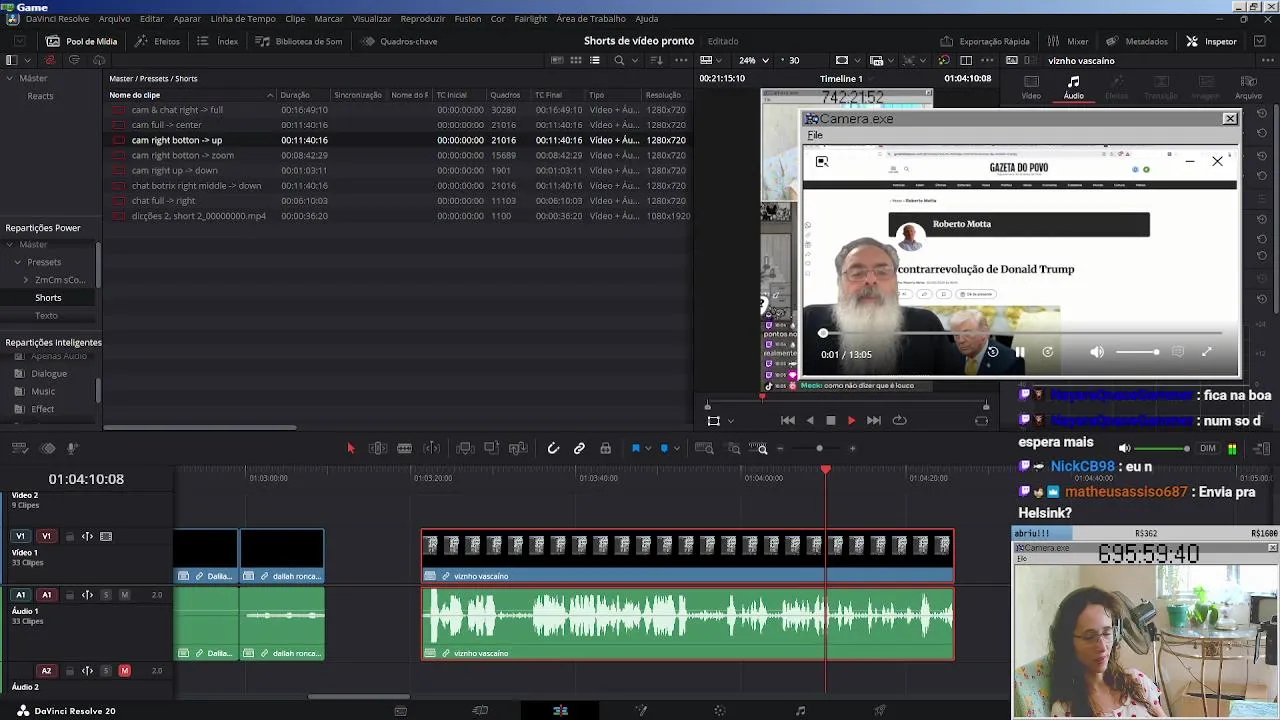Toggle solo on Áudio 1 track

tap(106, 595)
